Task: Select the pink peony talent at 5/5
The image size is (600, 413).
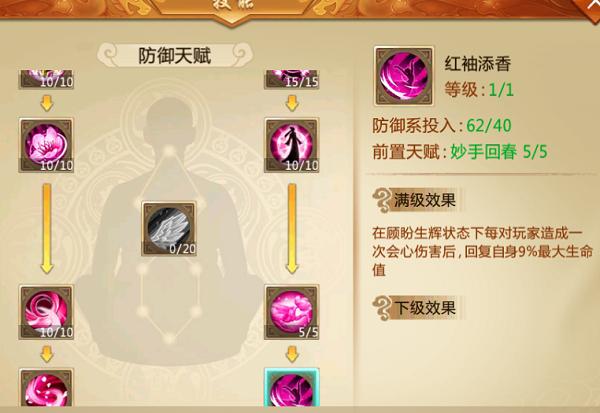Action: (x=292, y=312)
